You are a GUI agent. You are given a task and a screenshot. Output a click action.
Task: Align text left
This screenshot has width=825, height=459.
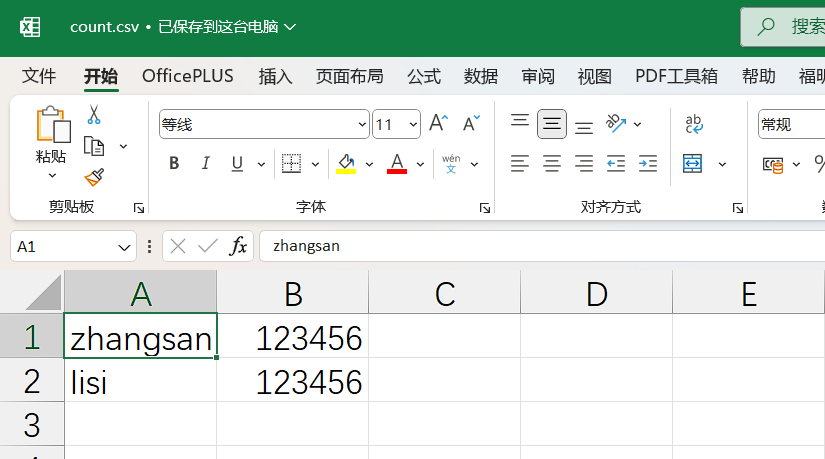(520, 164)
